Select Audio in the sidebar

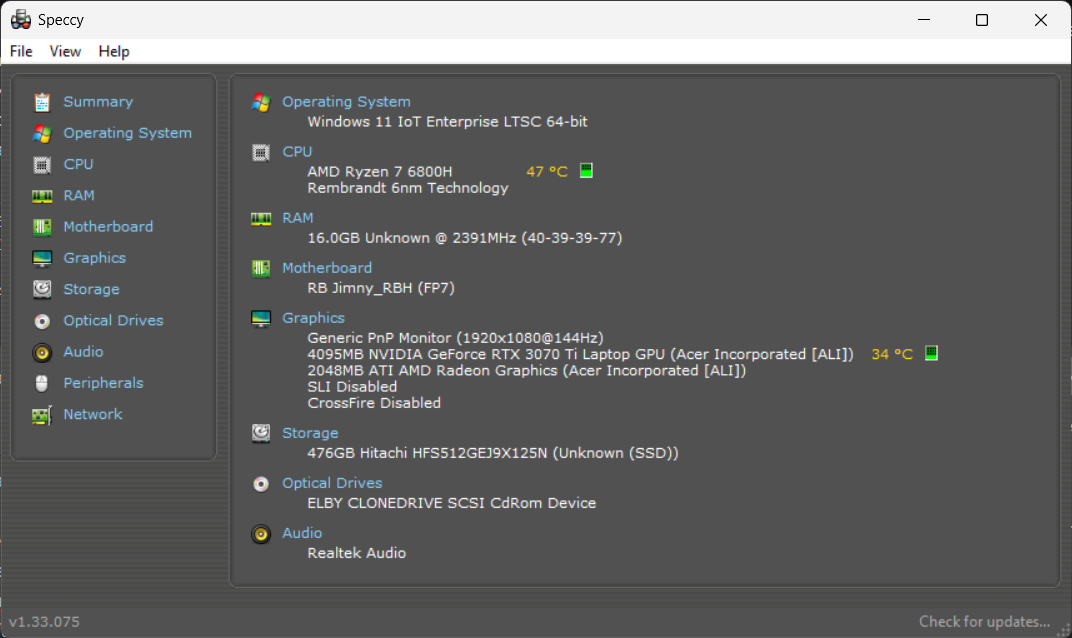[x=83, y=351]
